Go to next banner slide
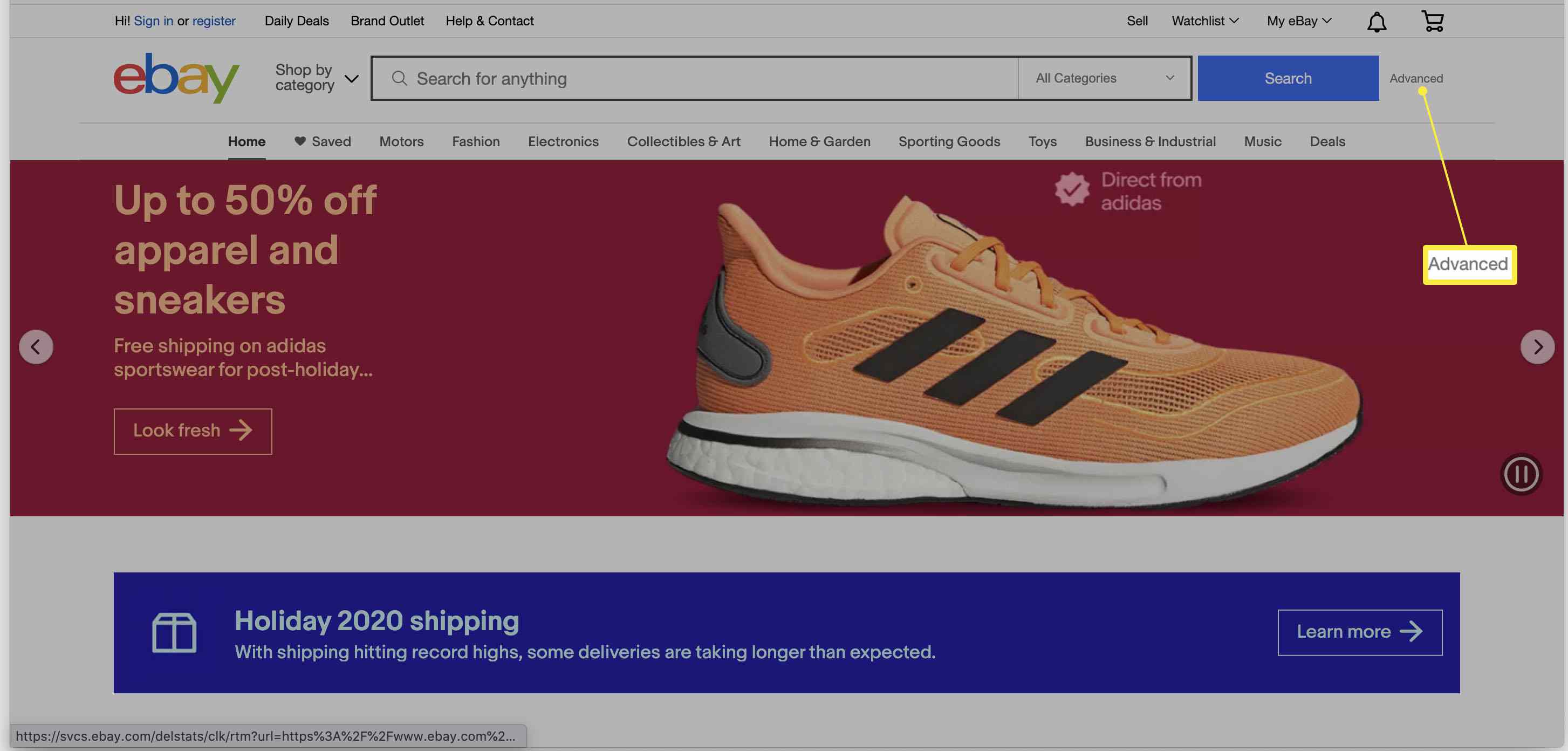This screenshot has height=751, width=1568. tap(1537, 347)
